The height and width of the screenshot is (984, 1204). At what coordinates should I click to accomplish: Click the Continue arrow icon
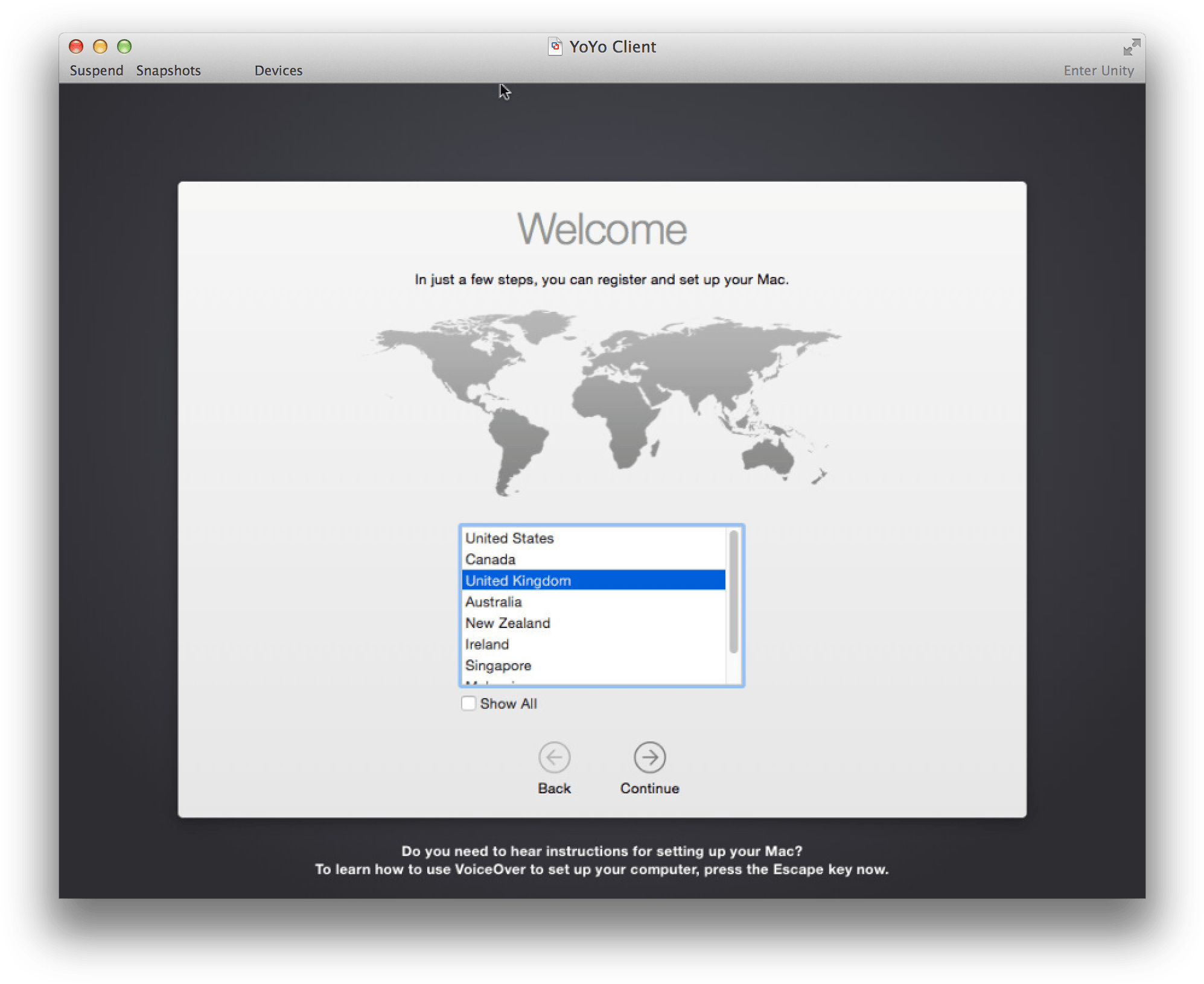pos(649,757)
